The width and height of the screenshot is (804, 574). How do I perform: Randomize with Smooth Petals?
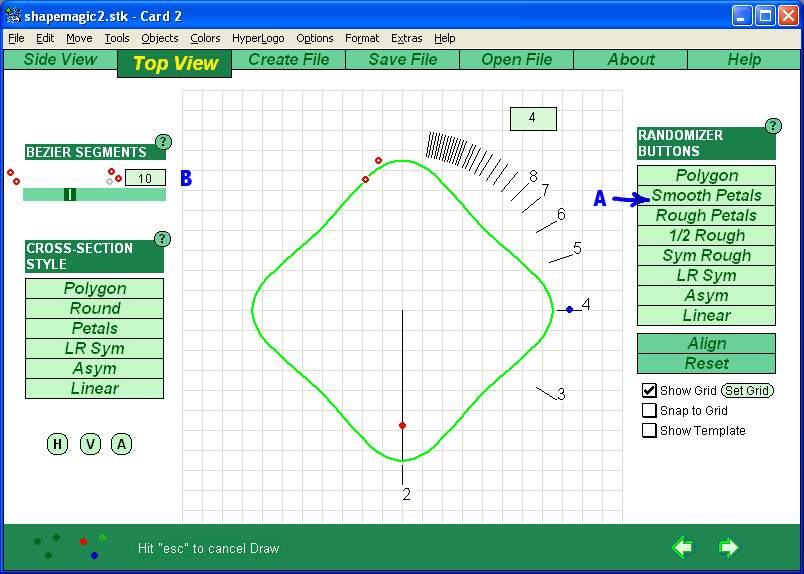pos(706,196)
